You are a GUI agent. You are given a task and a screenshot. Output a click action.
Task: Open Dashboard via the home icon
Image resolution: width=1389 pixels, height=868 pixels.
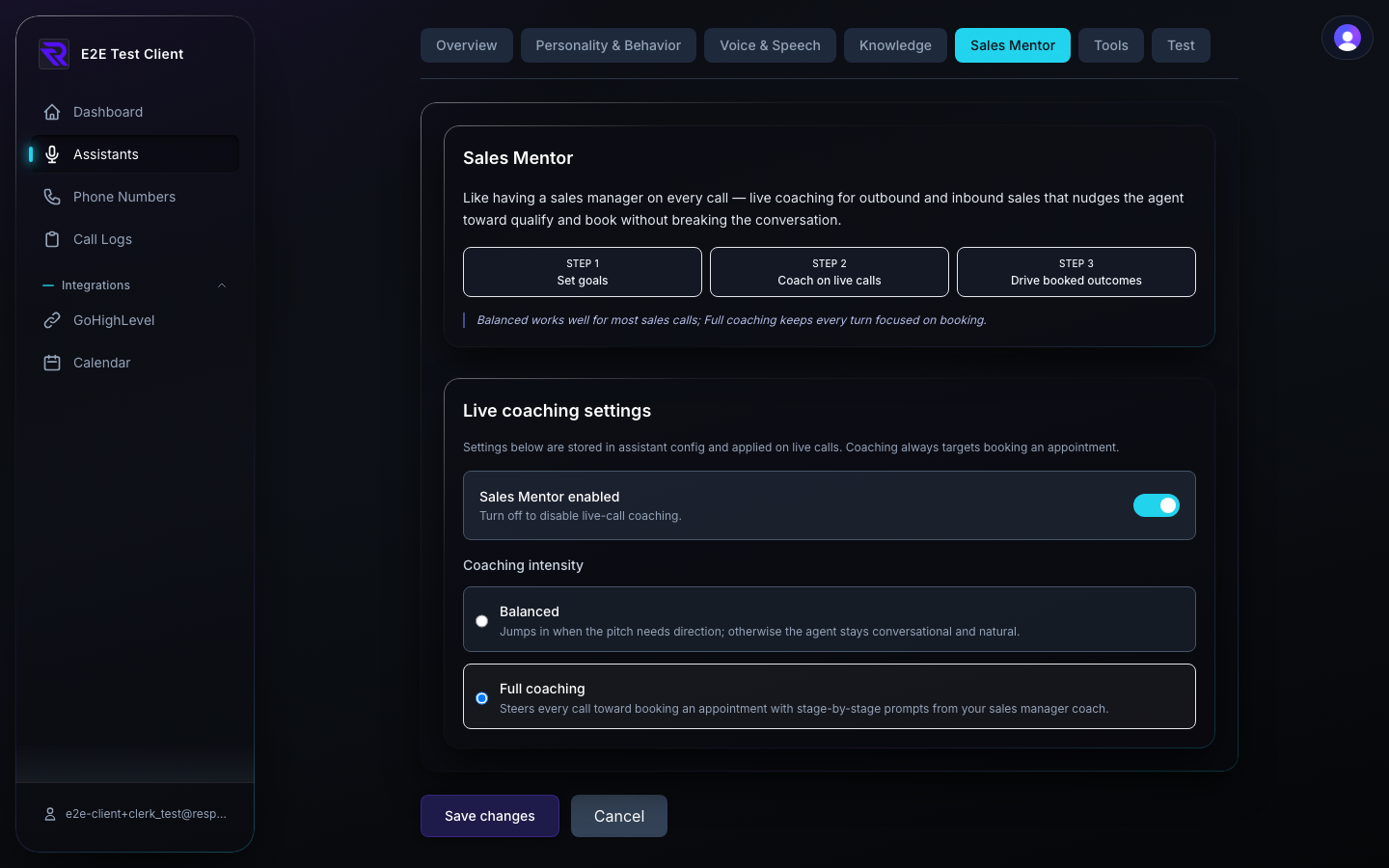coord(52,112)
